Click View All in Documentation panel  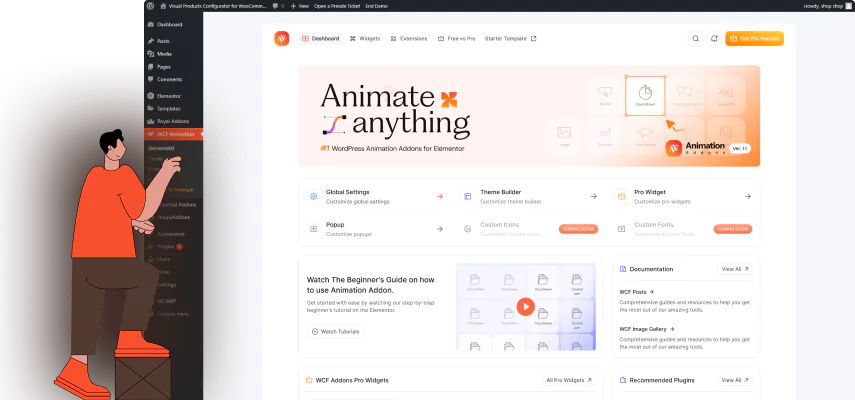point(735,269)
